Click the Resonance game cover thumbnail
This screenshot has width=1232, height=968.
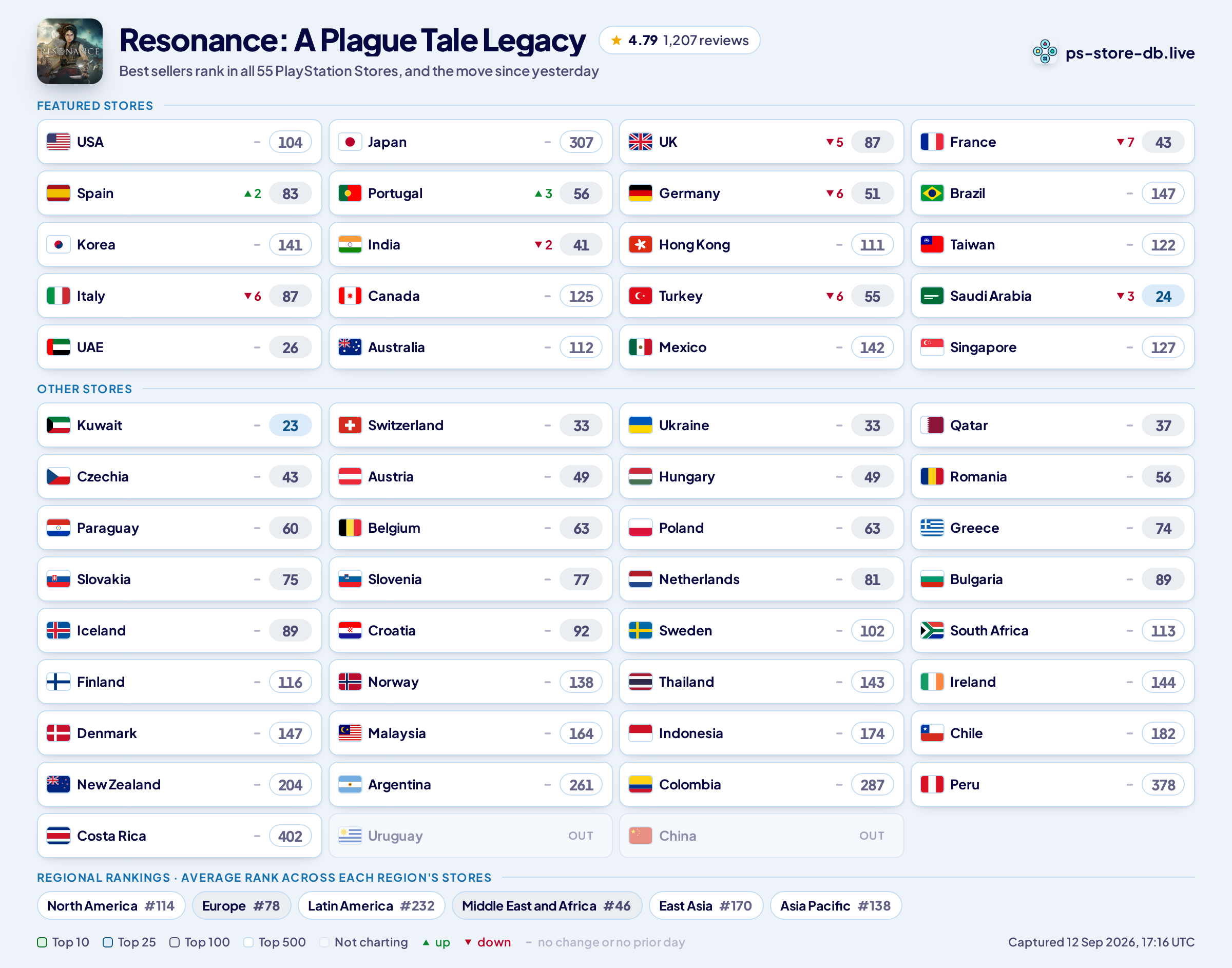(x=70, y=51)
